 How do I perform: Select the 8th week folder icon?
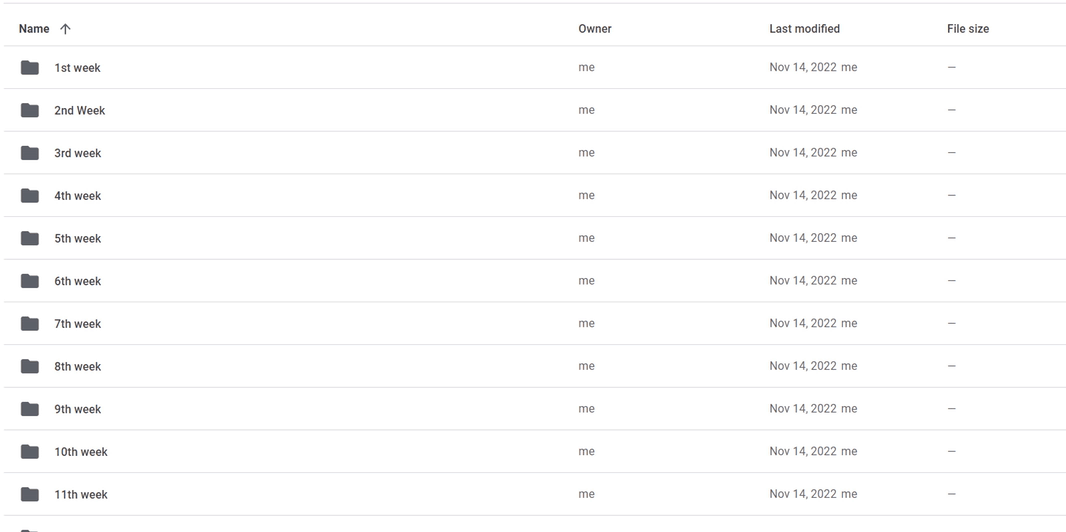click(30, 366)
